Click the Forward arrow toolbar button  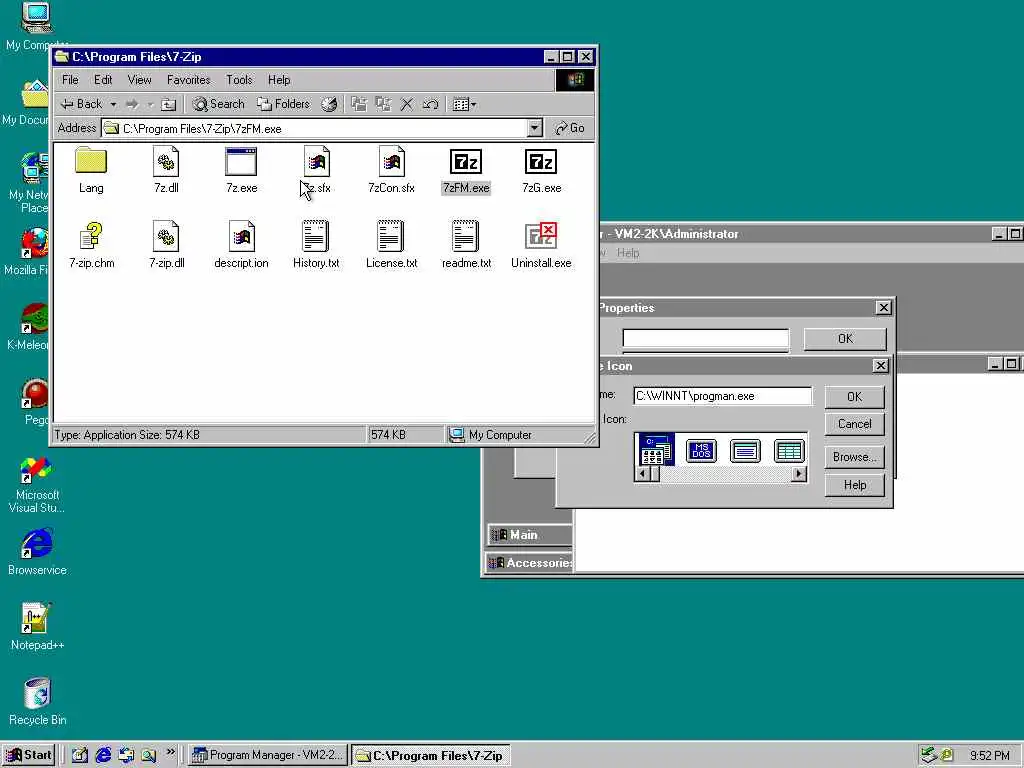[x=133, y=104]
